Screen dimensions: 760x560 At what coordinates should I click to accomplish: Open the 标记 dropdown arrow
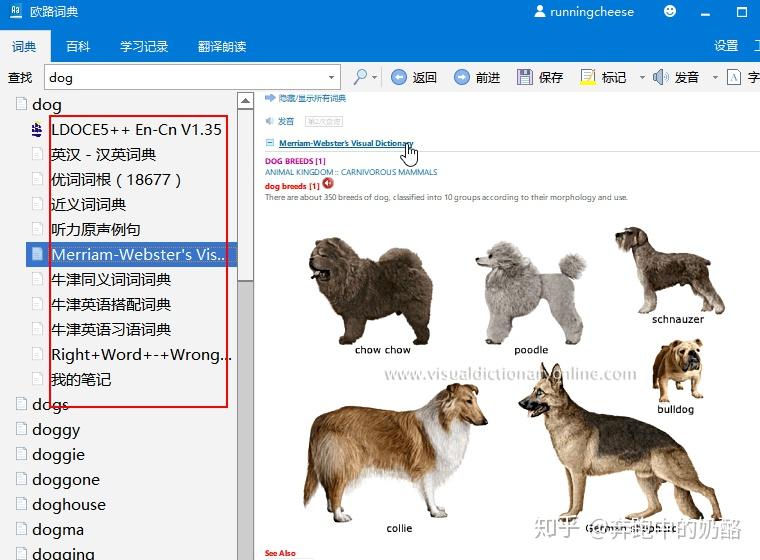click(x=642, y=78)
